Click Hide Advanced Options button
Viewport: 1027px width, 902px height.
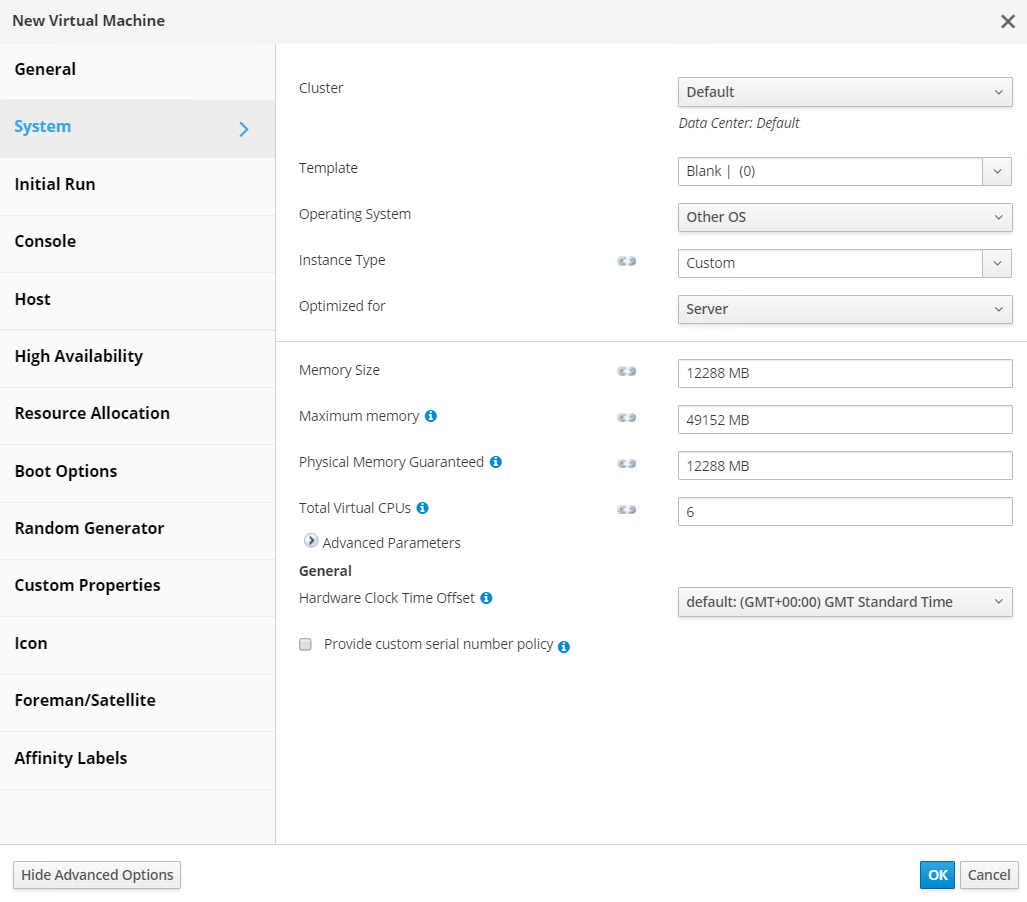pos(97,875)
